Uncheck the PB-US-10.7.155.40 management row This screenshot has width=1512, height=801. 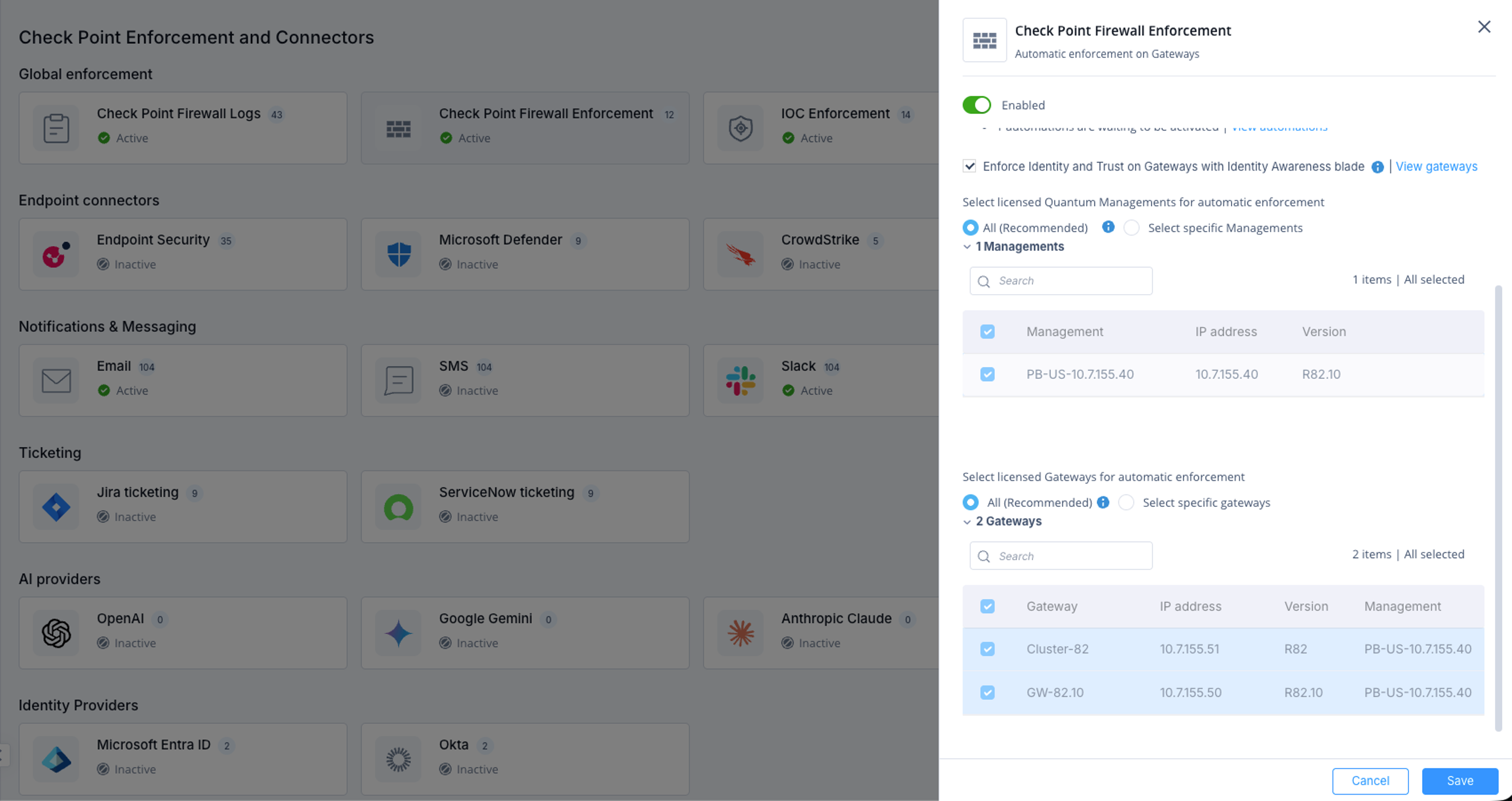coord(988,374)
